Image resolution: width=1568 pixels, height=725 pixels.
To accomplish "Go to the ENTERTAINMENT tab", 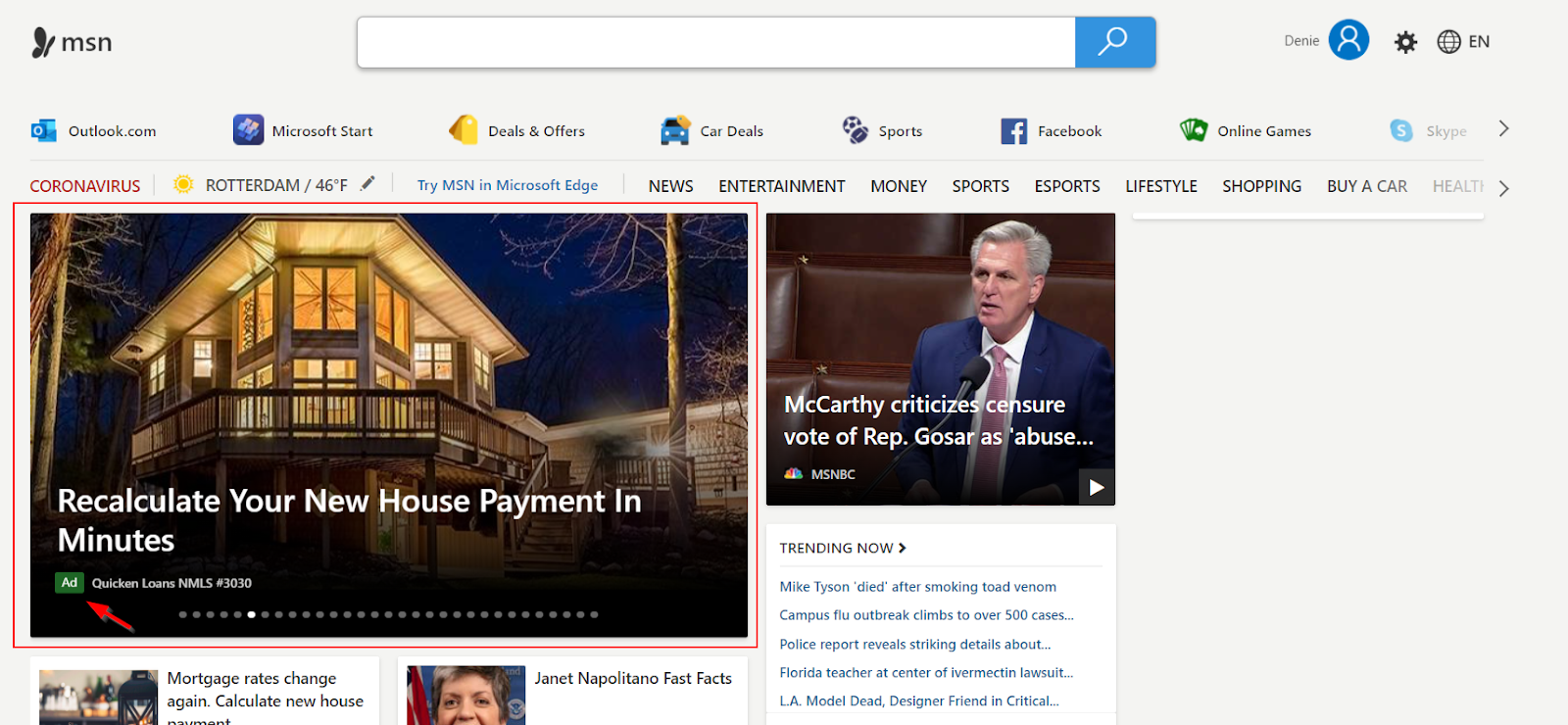I will click(x=781, y=186).
